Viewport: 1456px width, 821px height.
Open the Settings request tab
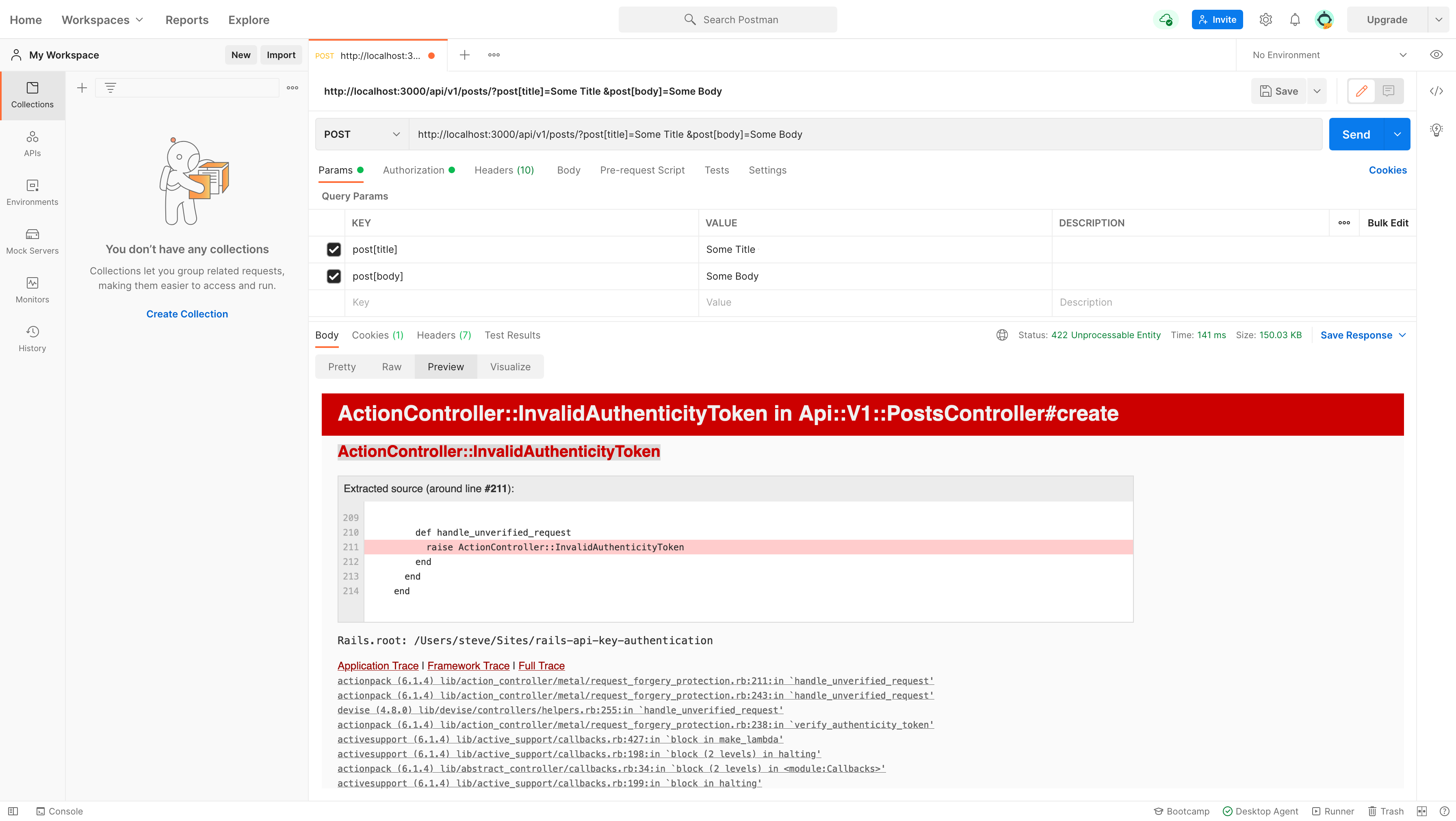767,170
